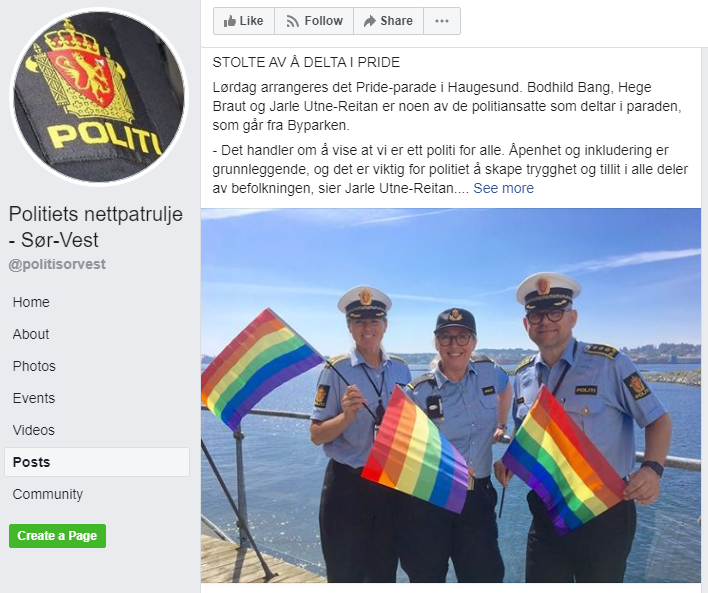Click the Follow feed icon
This screenshot has height=593, width=708.
click(293, 21)
